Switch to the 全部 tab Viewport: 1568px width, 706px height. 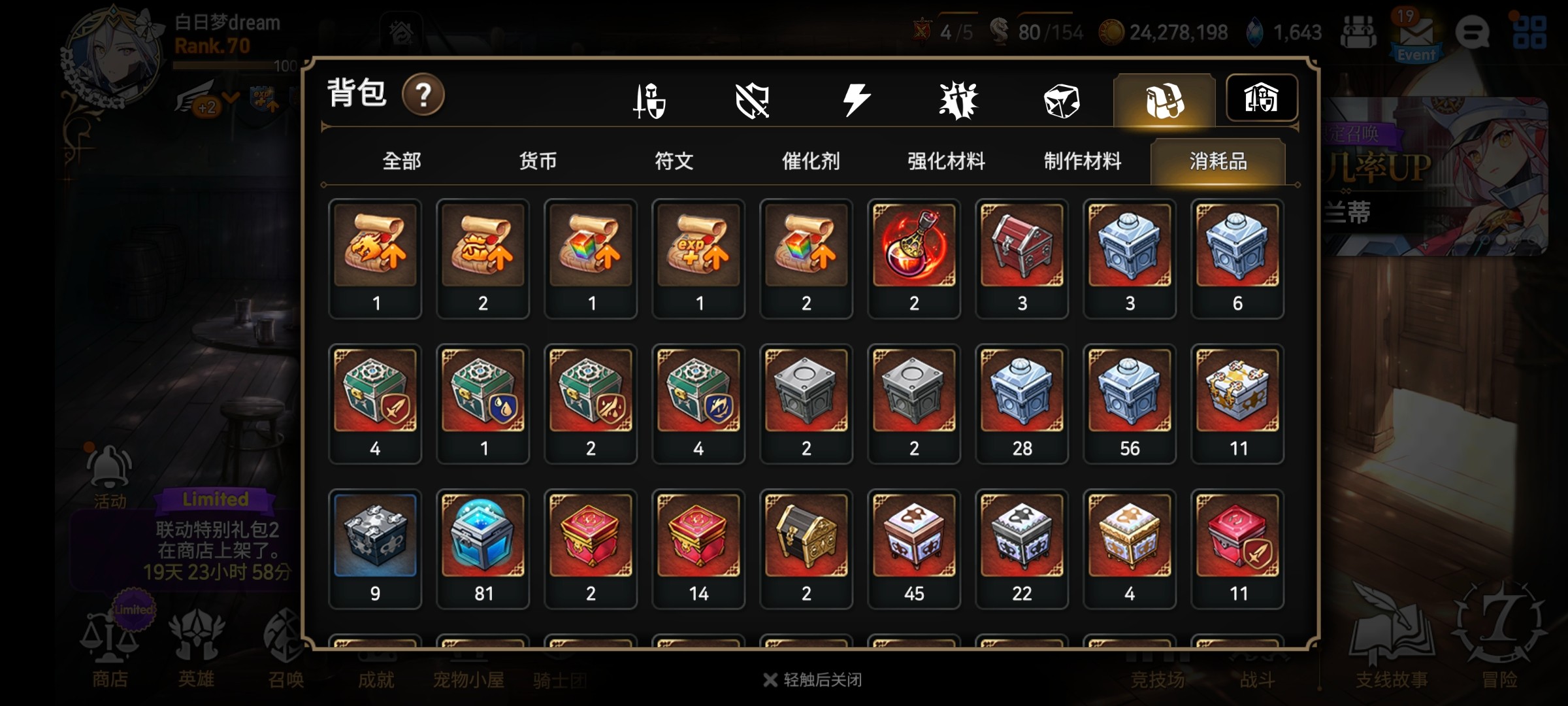[x=402, y=161]
